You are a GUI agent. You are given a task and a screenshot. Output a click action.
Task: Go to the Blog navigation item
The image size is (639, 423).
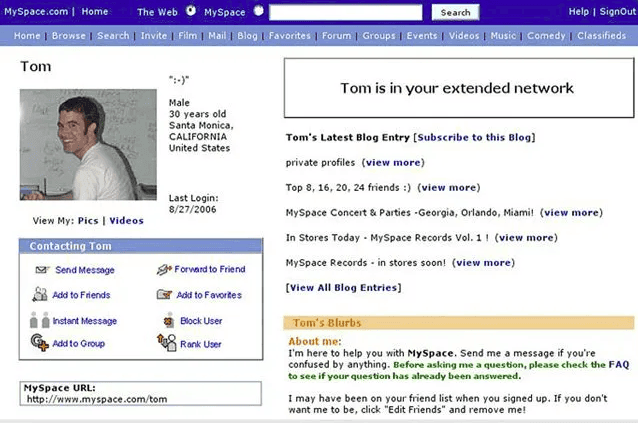coord(247,36)
